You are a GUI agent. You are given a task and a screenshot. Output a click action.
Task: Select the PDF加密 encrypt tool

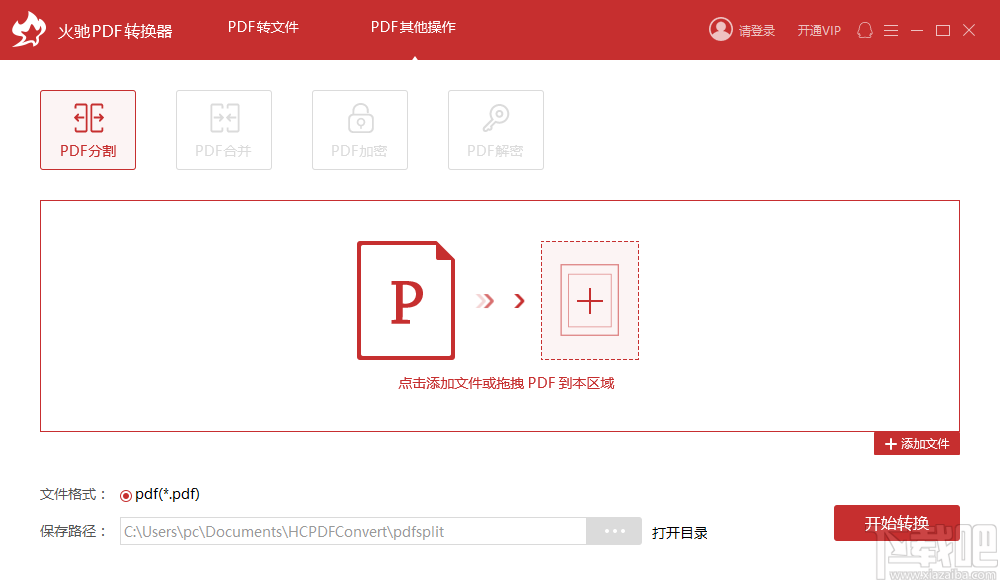[360, 130]
